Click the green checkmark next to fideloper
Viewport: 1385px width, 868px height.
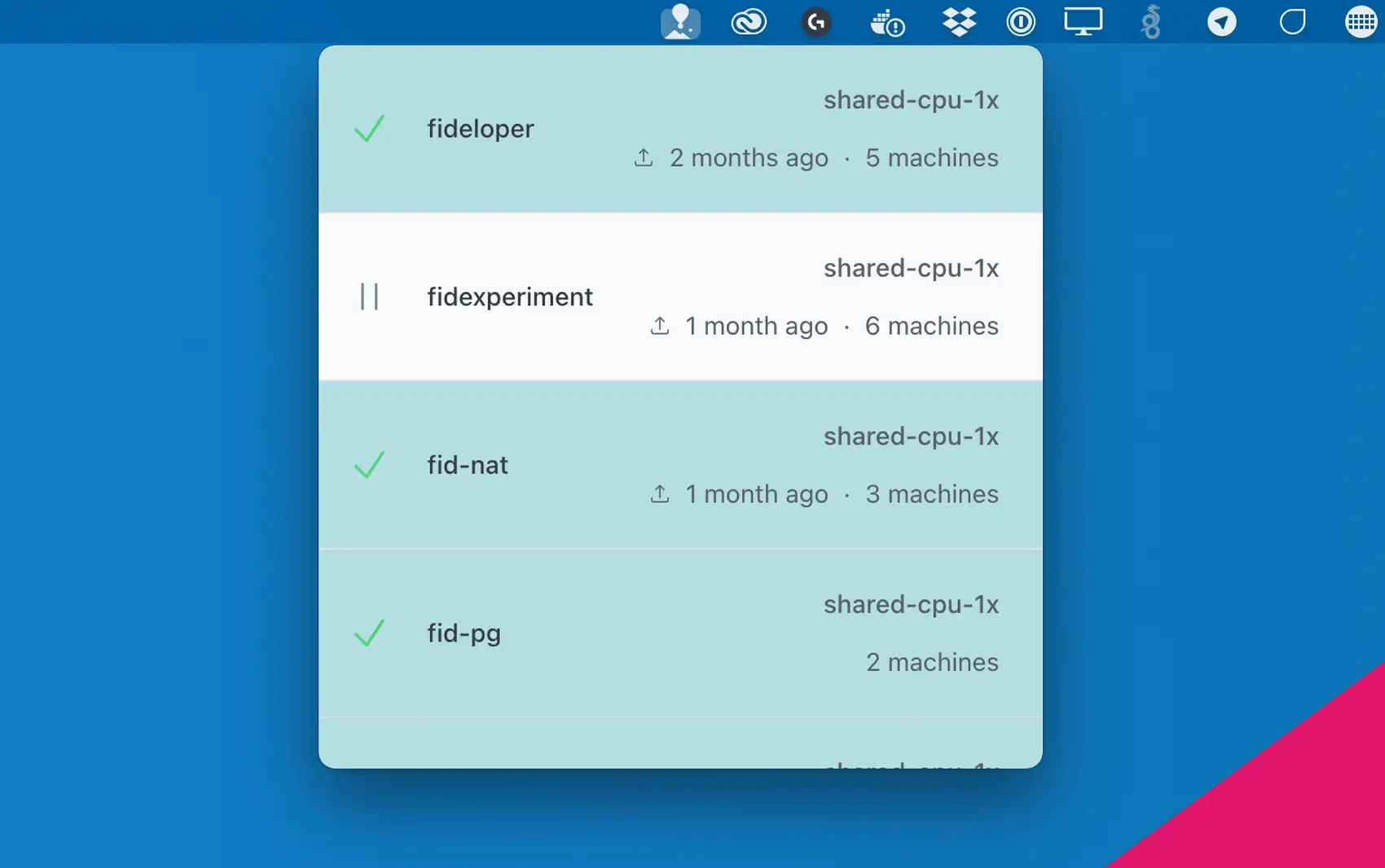[369, 129]
